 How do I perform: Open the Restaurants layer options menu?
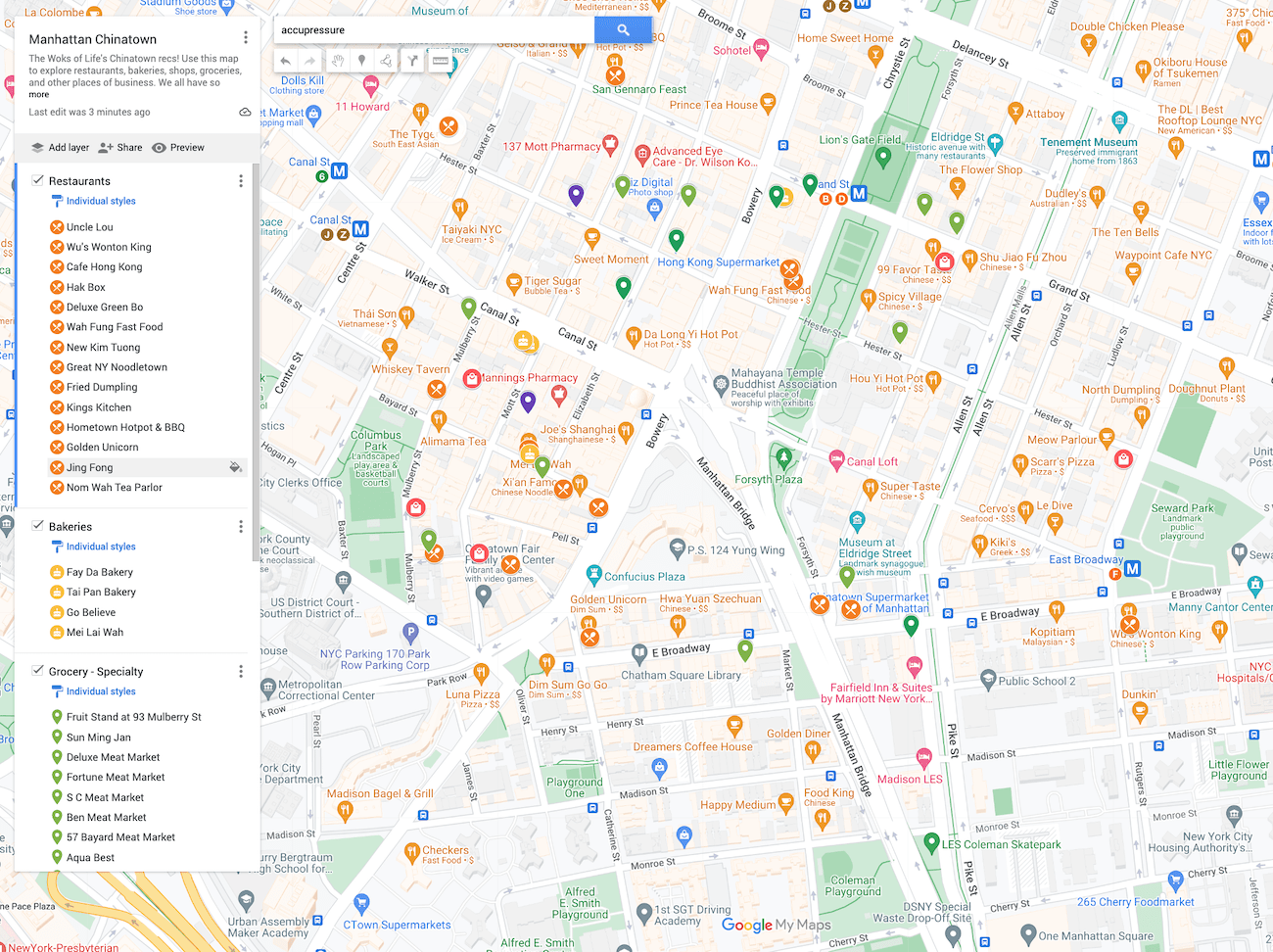[241, 181]
